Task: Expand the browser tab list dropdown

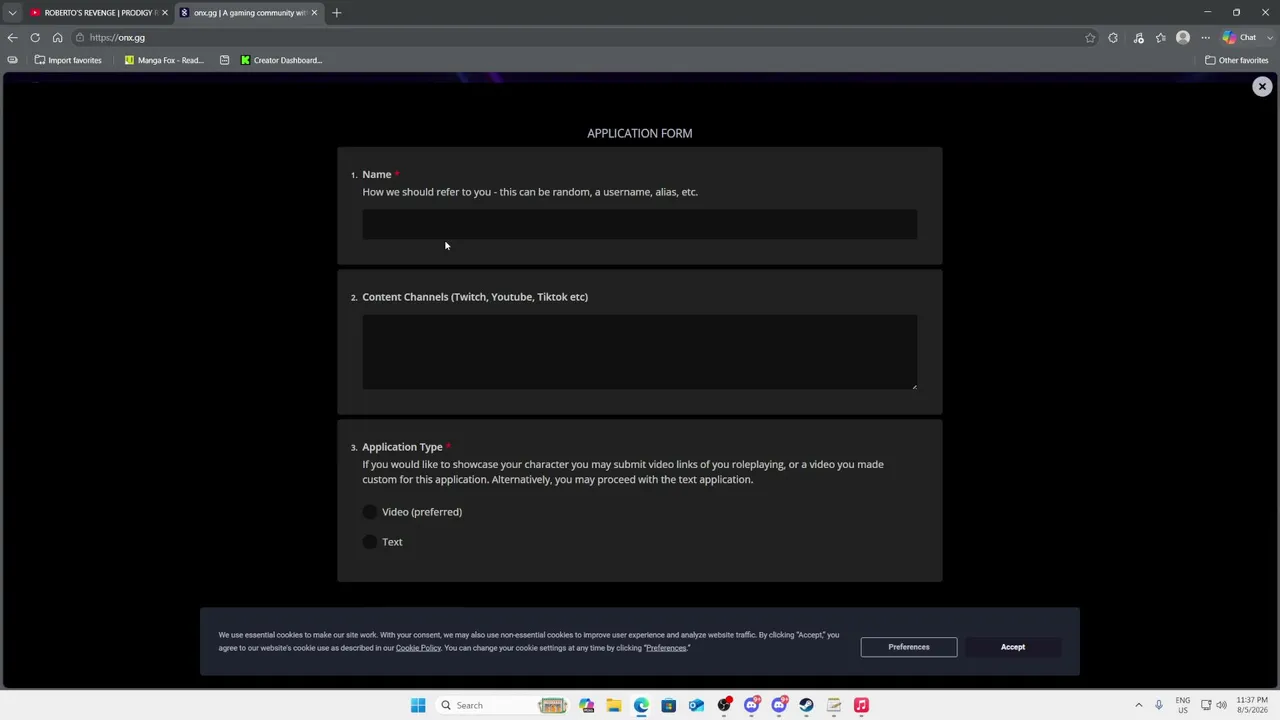Action: (12, 13)
